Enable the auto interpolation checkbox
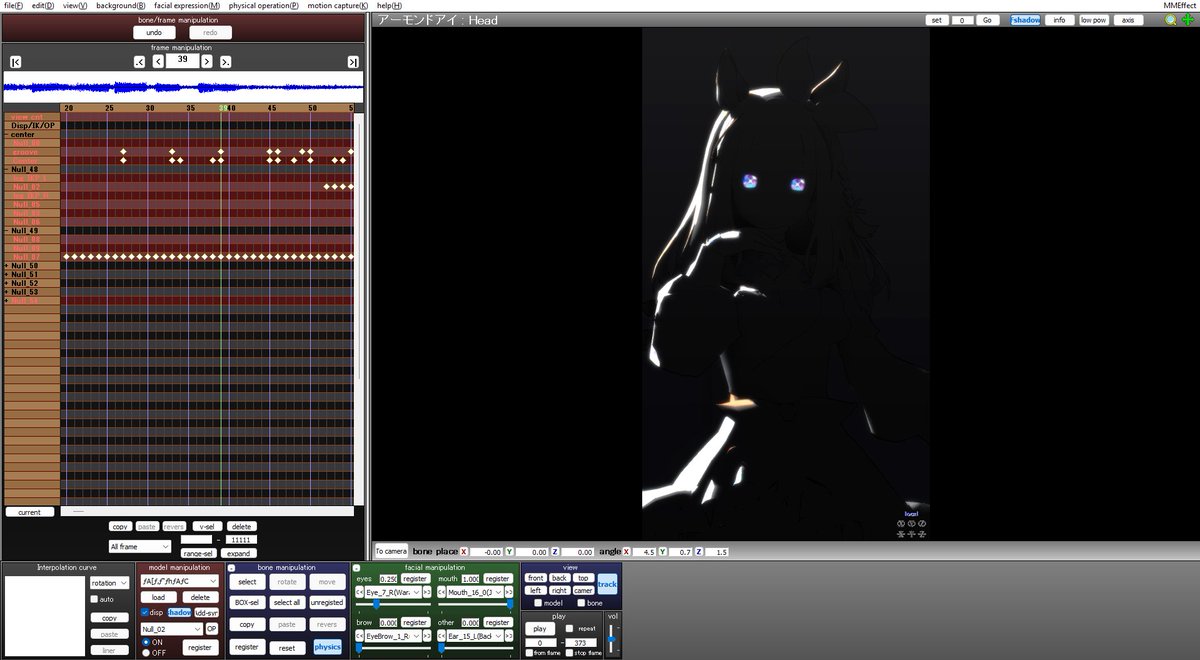This screenshot has height=660, width=1200. click(x=95, y=599)
